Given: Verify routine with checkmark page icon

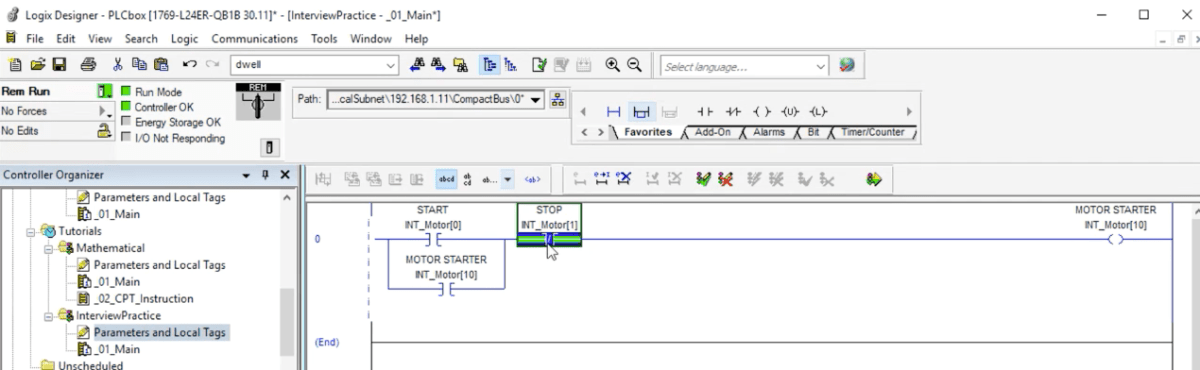Looking at the screenshot, I should (x=540, y=65).
